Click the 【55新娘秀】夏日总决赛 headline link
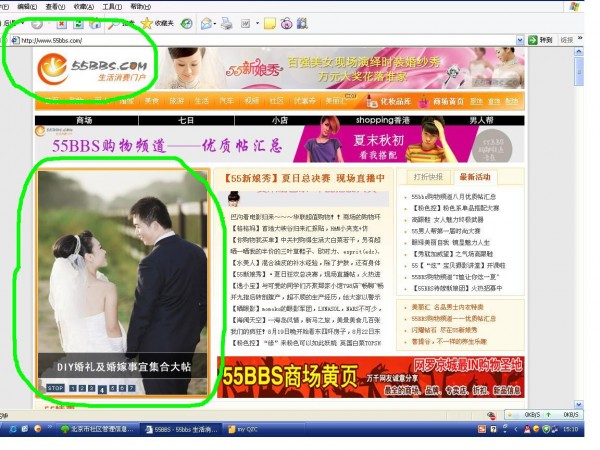 click(x=303, y=178)
